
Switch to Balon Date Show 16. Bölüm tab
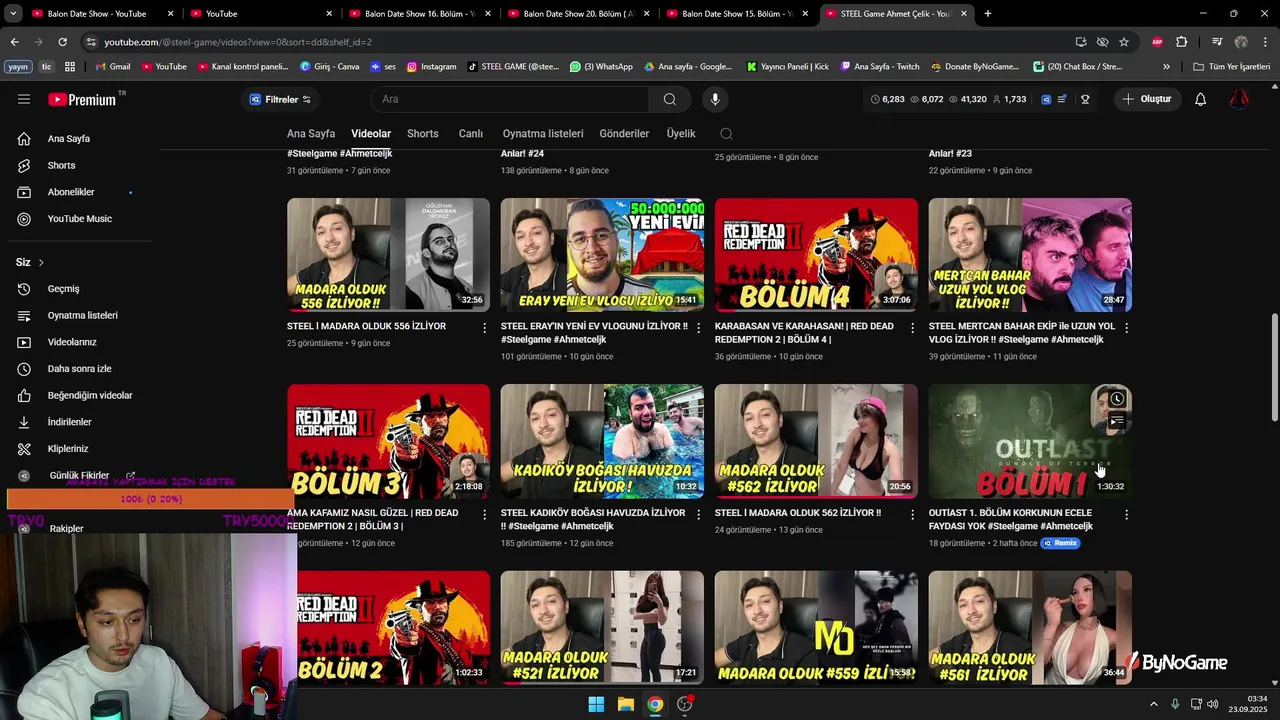(x=420, y=14)
